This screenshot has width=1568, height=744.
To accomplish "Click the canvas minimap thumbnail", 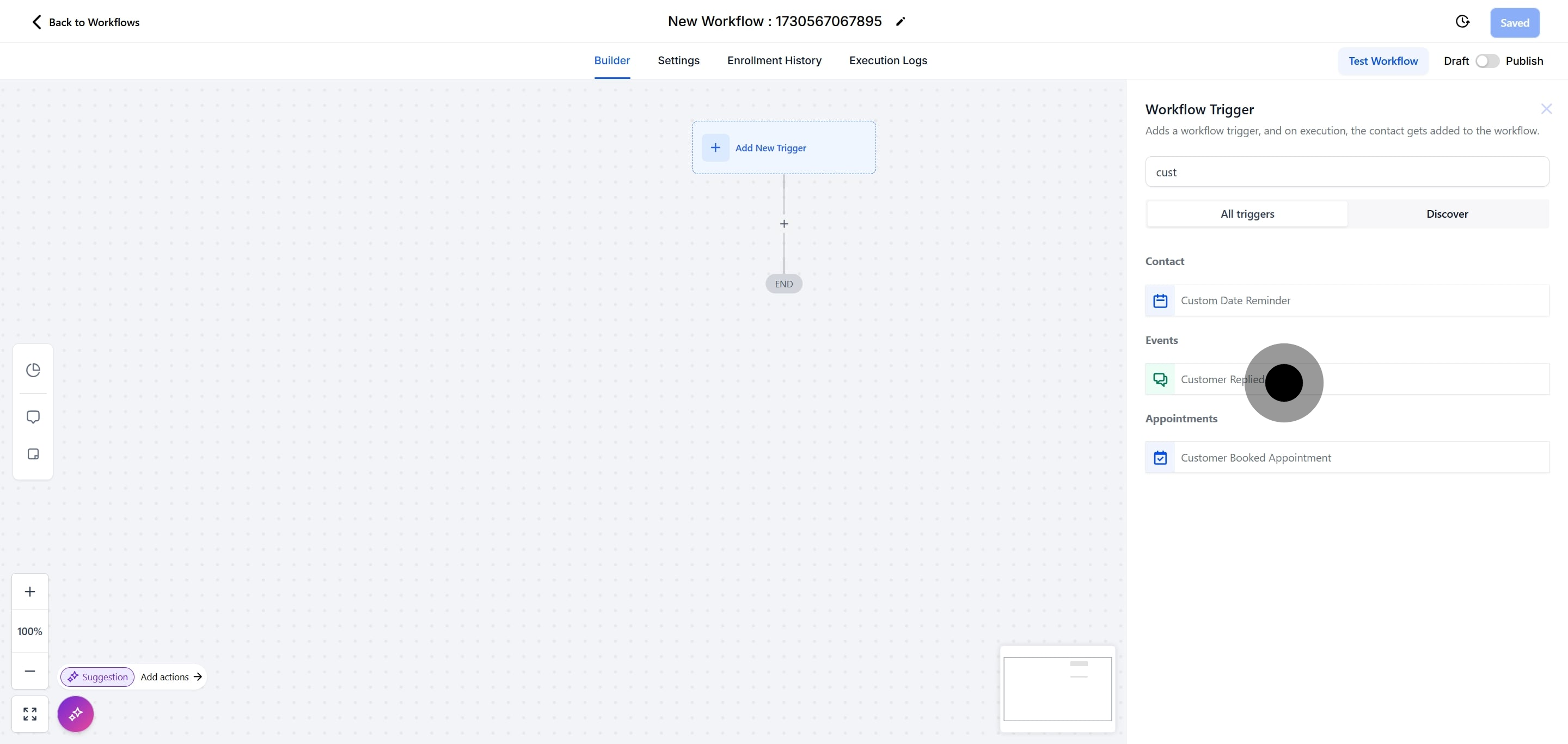I will [1057, 688].
